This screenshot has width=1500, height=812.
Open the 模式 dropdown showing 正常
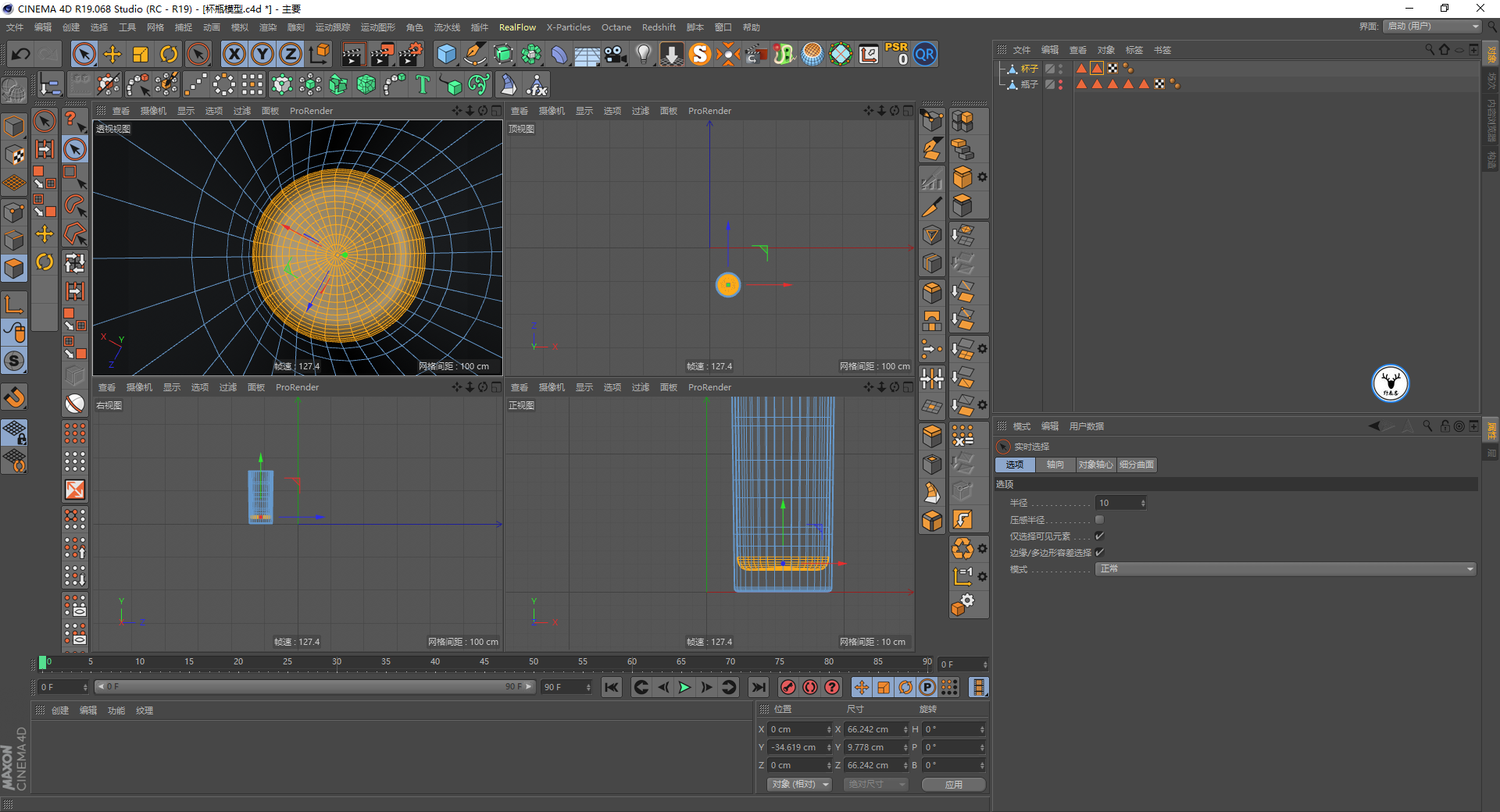tap(1285, 569)
